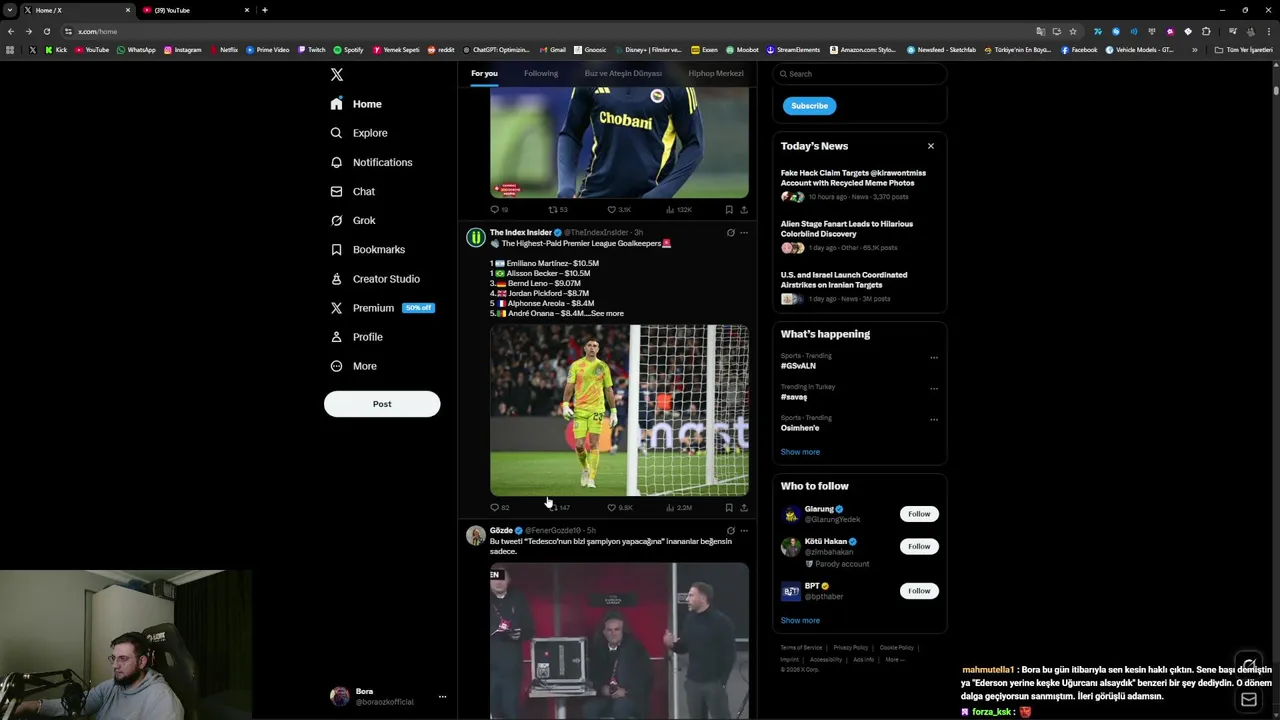Screen dimensions: 1280x720
Task: Like the Index Insider goalkeepers post
Action: (x=620, y=508)
